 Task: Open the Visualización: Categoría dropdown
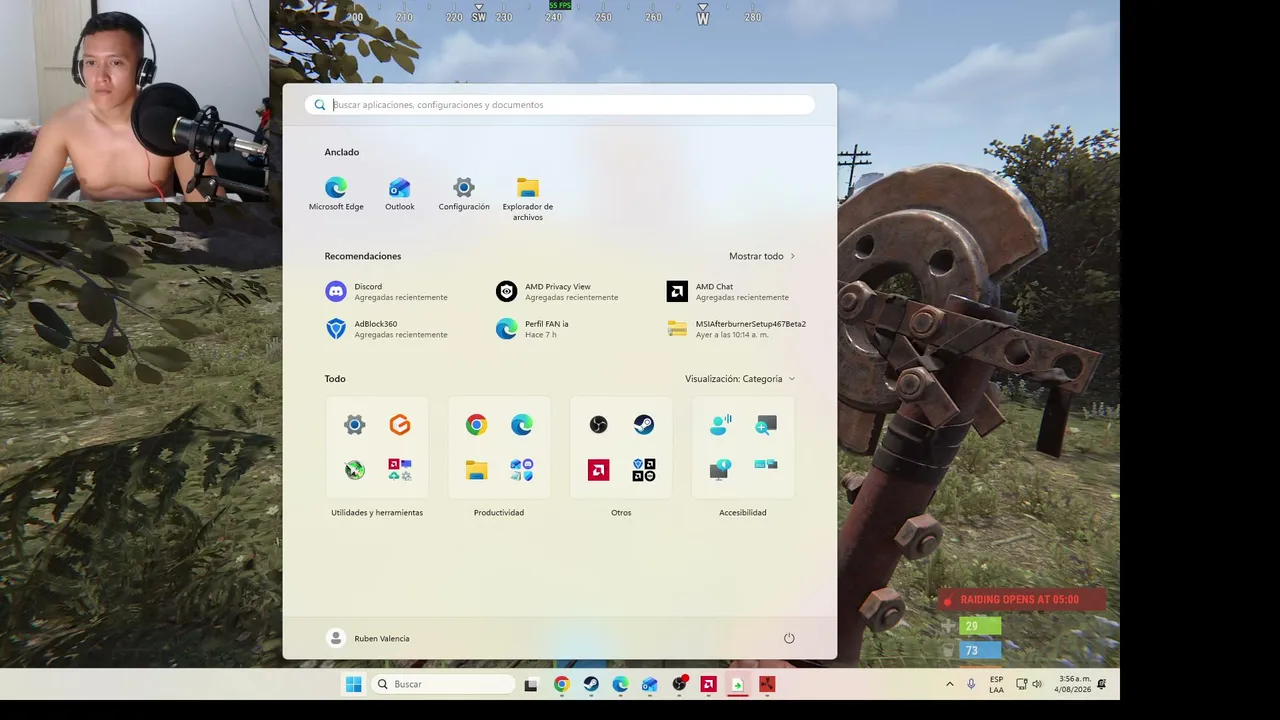click(740, 379)
